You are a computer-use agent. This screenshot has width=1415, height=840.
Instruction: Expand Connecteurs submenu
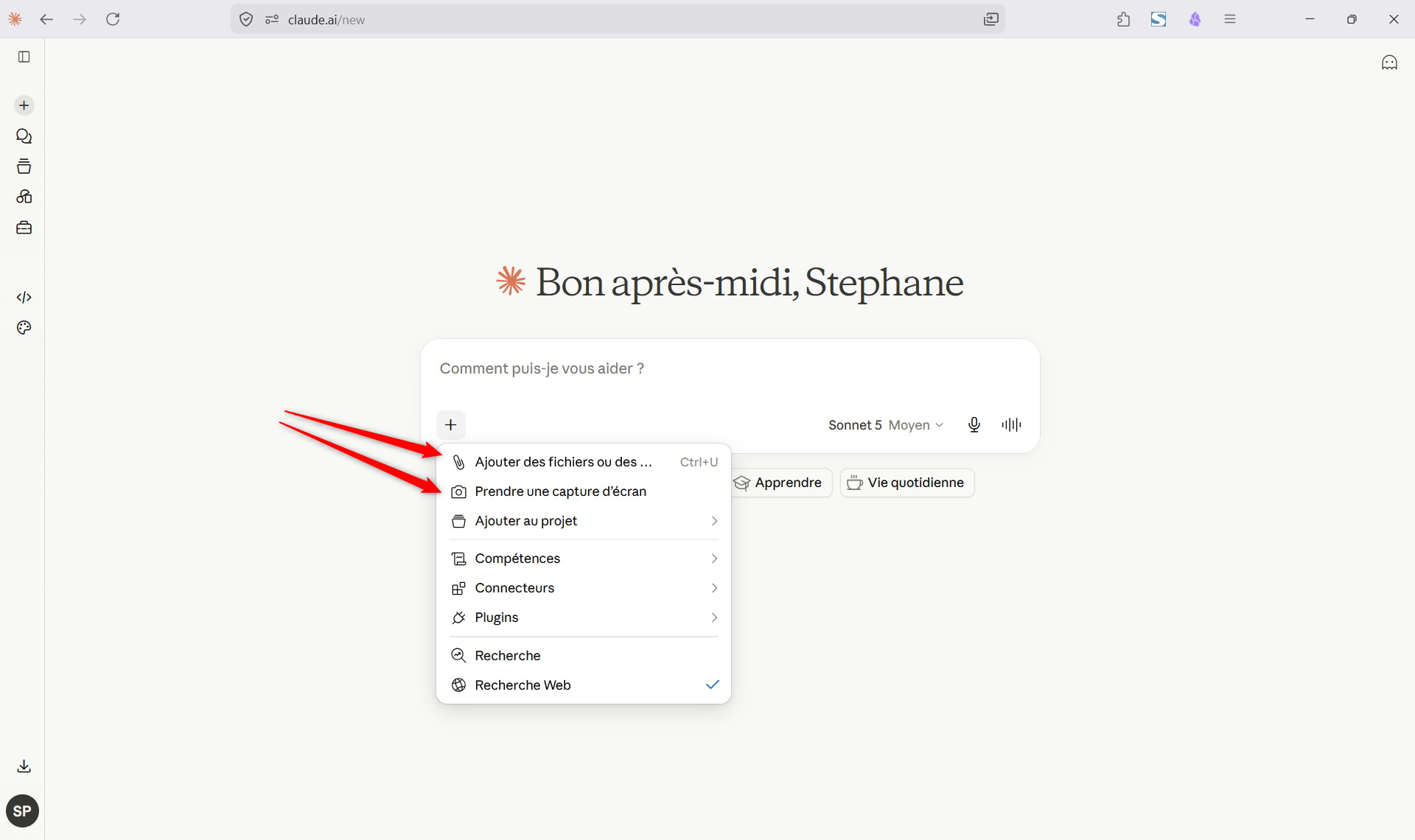click(584, 588)
